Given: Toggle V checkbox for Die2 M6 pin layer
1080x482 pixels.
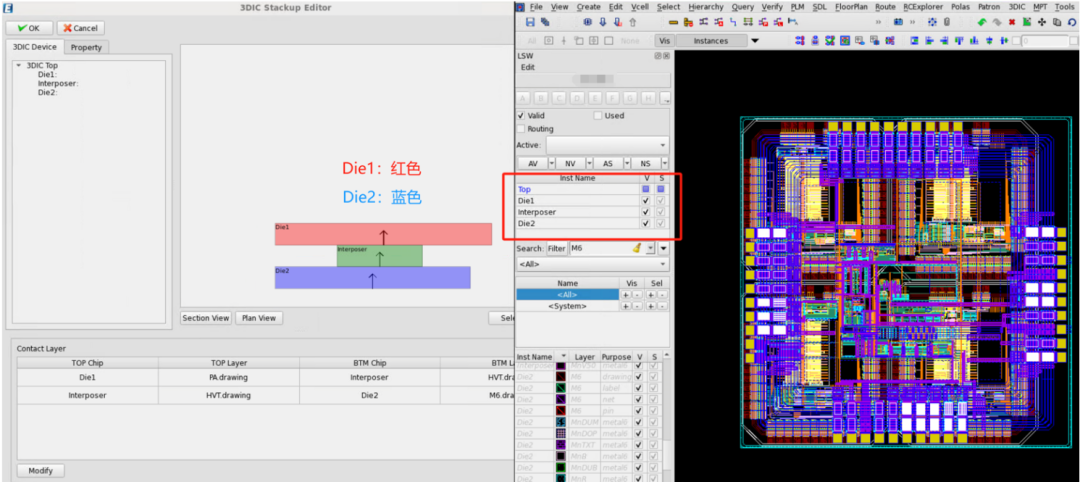Looking at the screenshot, I should [640, 410].
